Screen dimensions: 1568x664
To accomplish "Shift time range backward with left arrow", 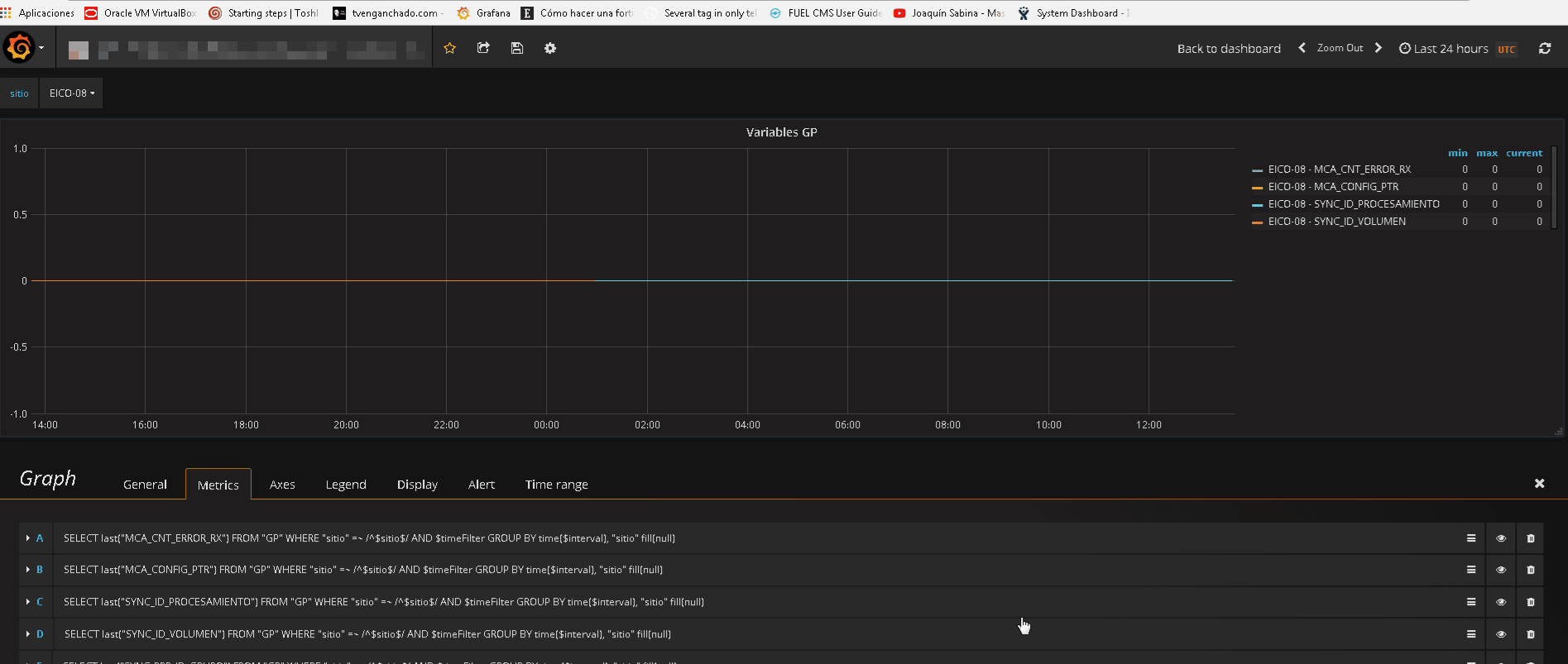I will (1302, 48).
